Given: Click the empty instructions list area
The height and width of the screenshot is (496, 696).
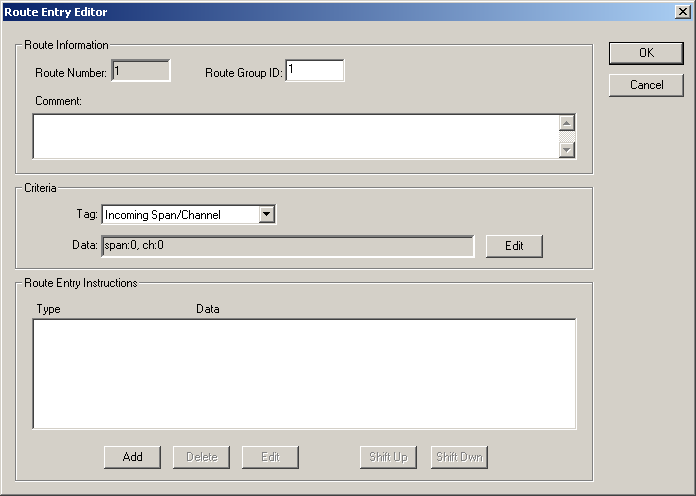Looking at the screenshot, I should 304,373.
